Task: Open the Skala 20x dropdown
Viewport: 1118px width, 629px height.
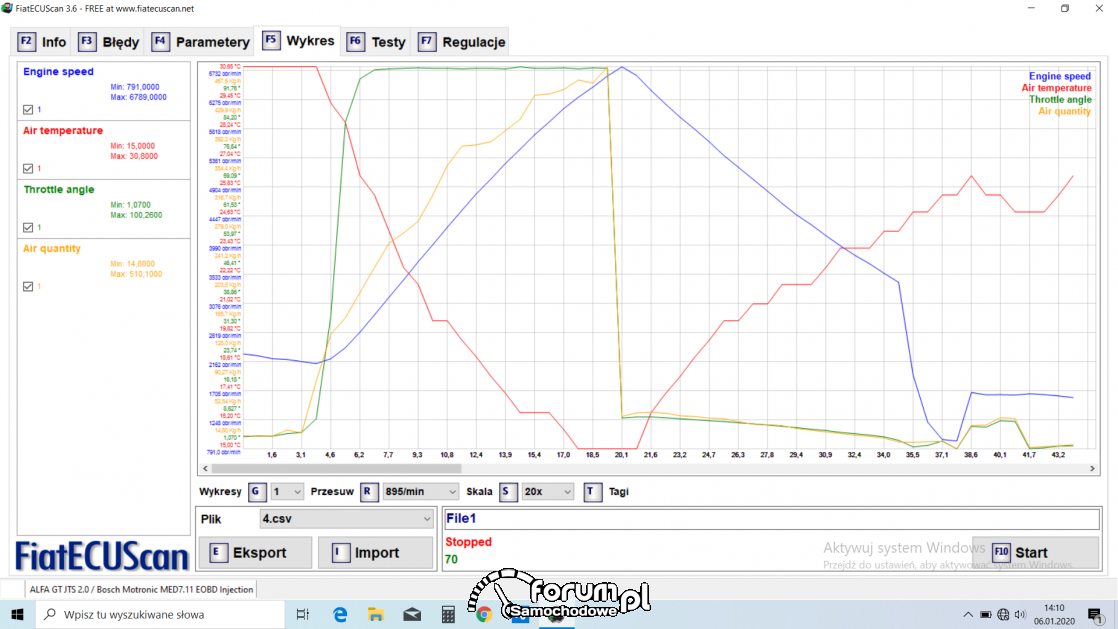Action: [x=547, y=491]
